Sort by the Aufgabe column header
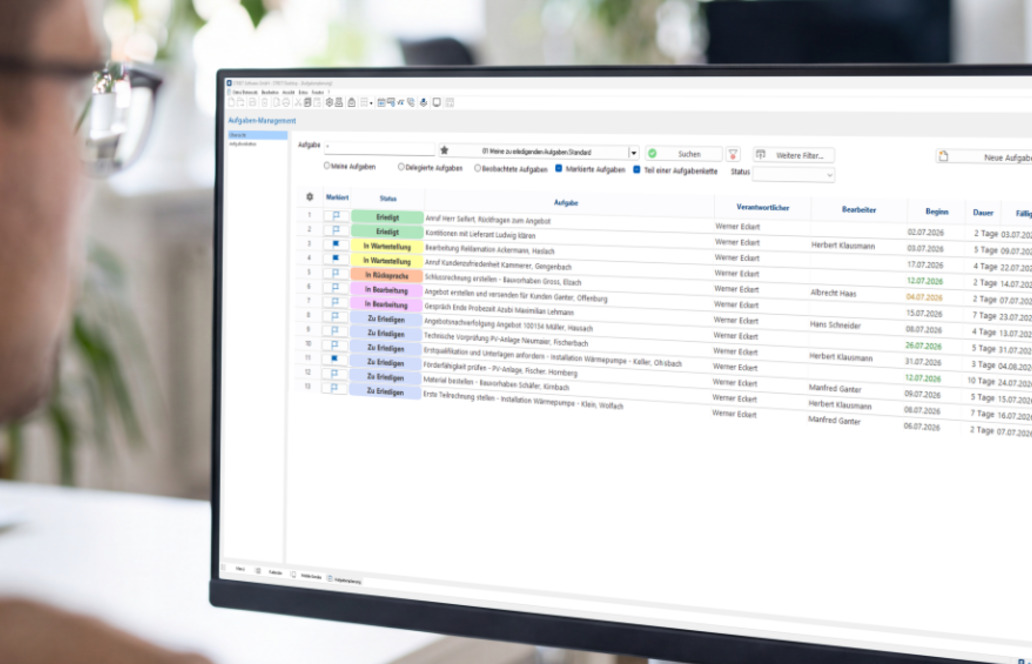This screenshot has width=1032, height=664. 566,203
